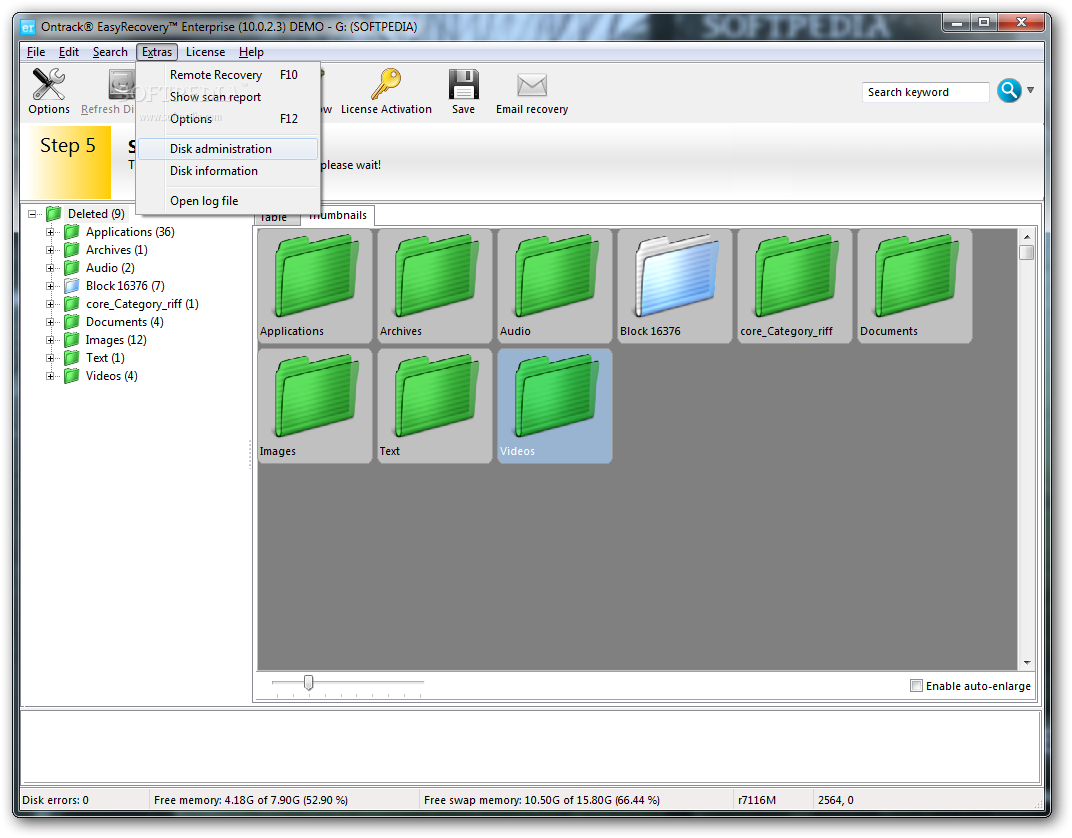Click the Search keyword input field
Screen dimensions: 1072x838
[x=926, y=92]
